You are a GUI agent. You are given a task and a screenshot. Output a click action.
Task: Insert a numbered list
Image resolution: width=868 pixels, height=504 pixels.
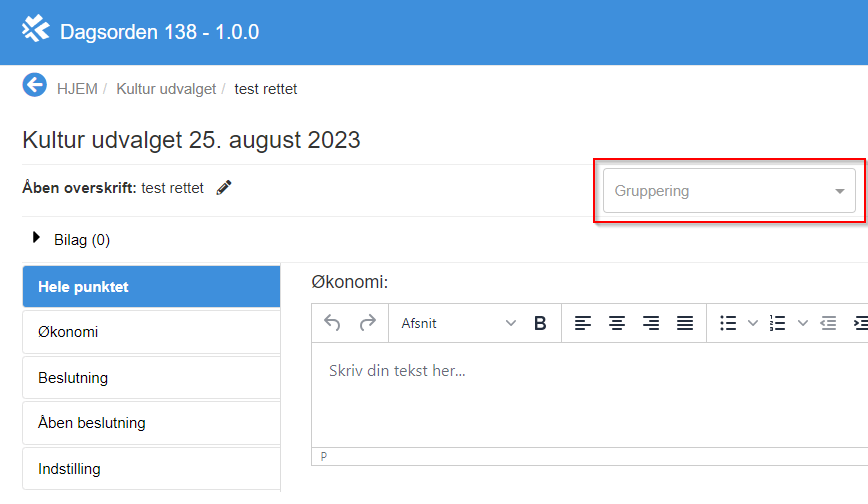[777, 323]
